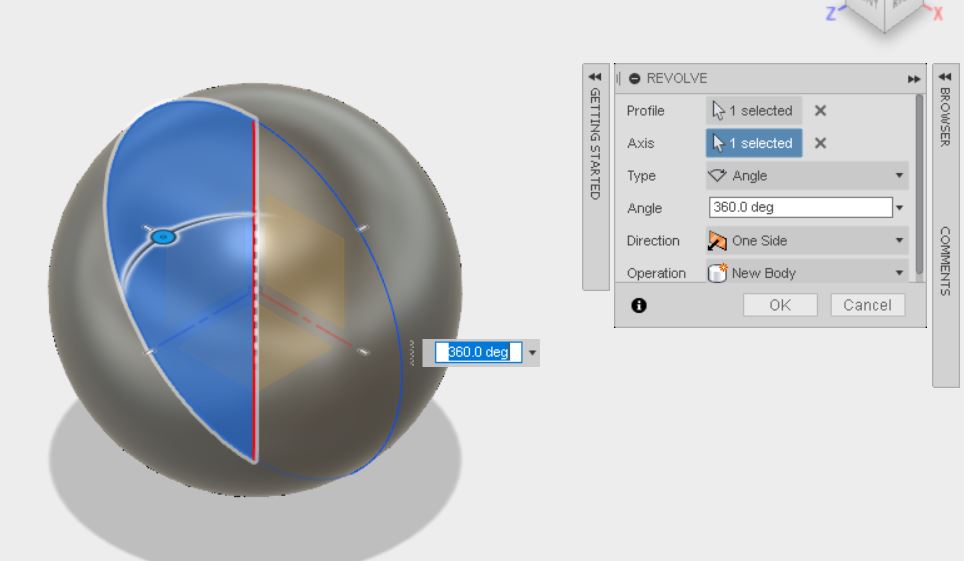Click the Axis selection button
This screenshot has height=561, width=964.
[754, 143]
